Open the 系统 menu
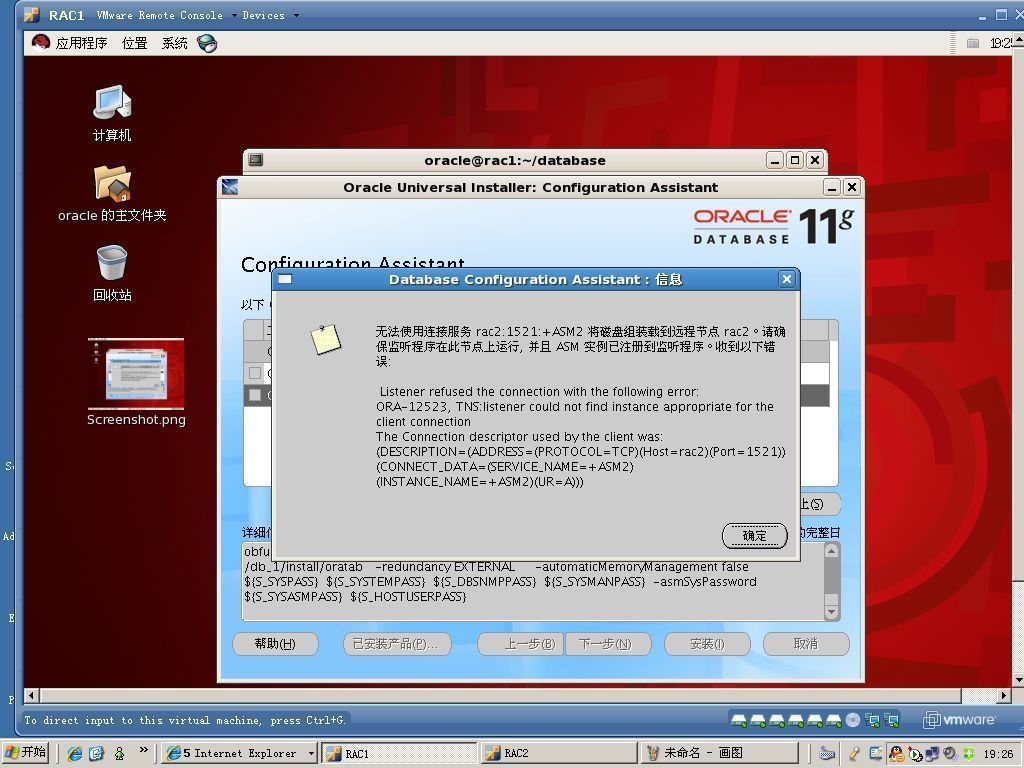Viewport: 1024px width, 768px height. pyautogui.click(x=174, y=43)
